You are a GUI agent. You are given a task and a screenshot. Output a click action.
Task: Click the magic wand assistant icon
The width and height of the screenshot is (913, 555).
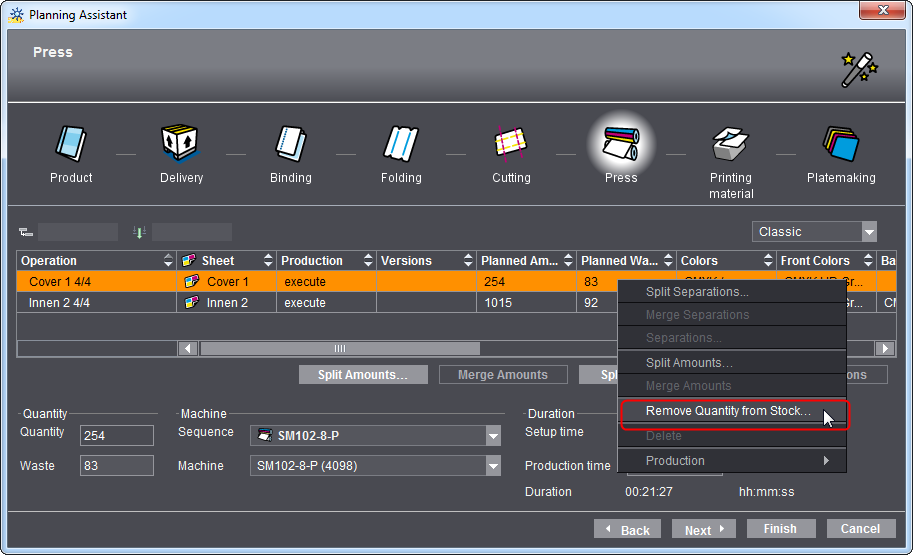(858, 68)
